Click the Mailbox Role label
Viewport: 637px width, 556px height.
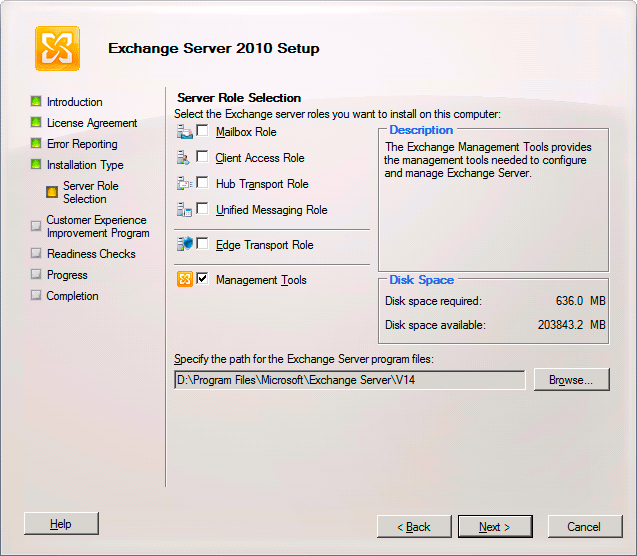click(x=246, y=132)
